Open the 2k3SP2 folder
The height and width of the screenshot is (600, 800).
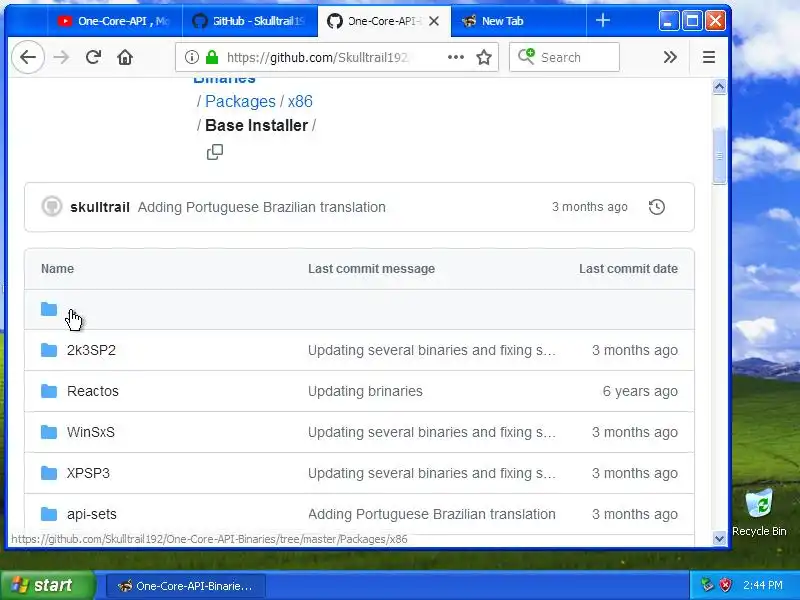pyautogui.click(x=91, y=350)
